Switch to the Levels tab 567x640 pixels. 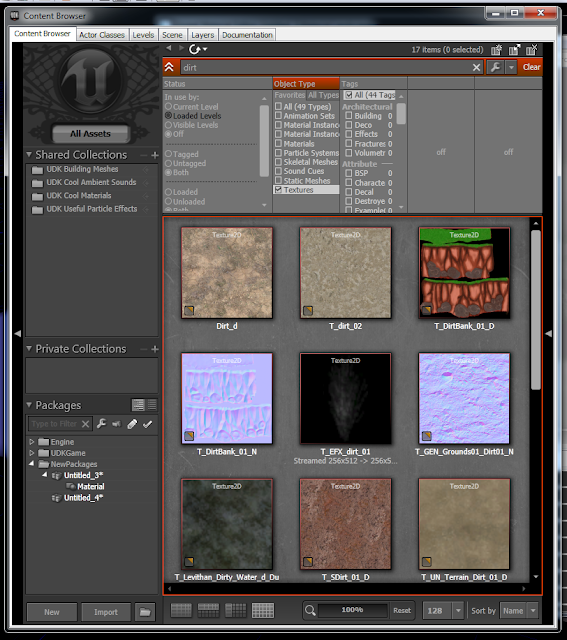[143, 35]
